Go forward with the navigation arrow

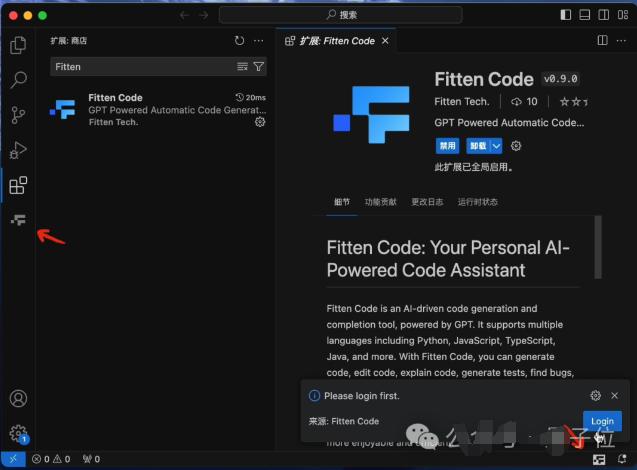coord(204,15)
